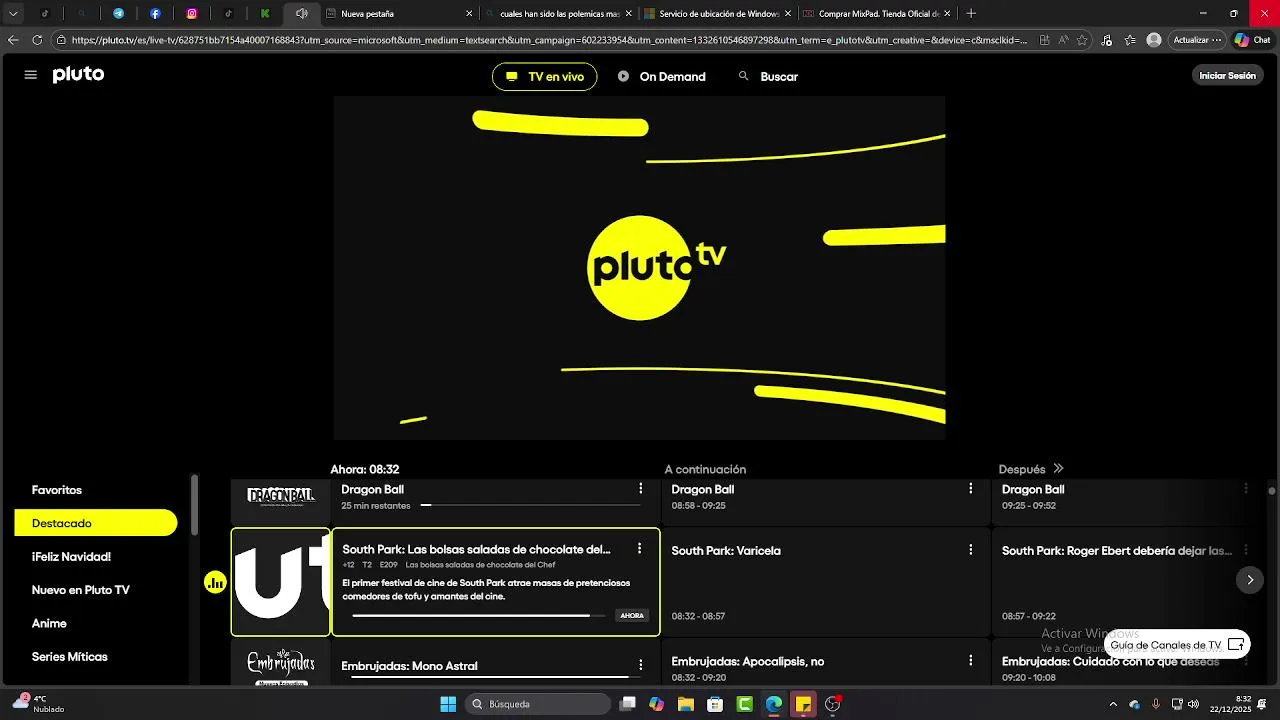Viewport: 1280px width, 720px height.
Task: Show hidden system tray icons
Action: 1113,704
